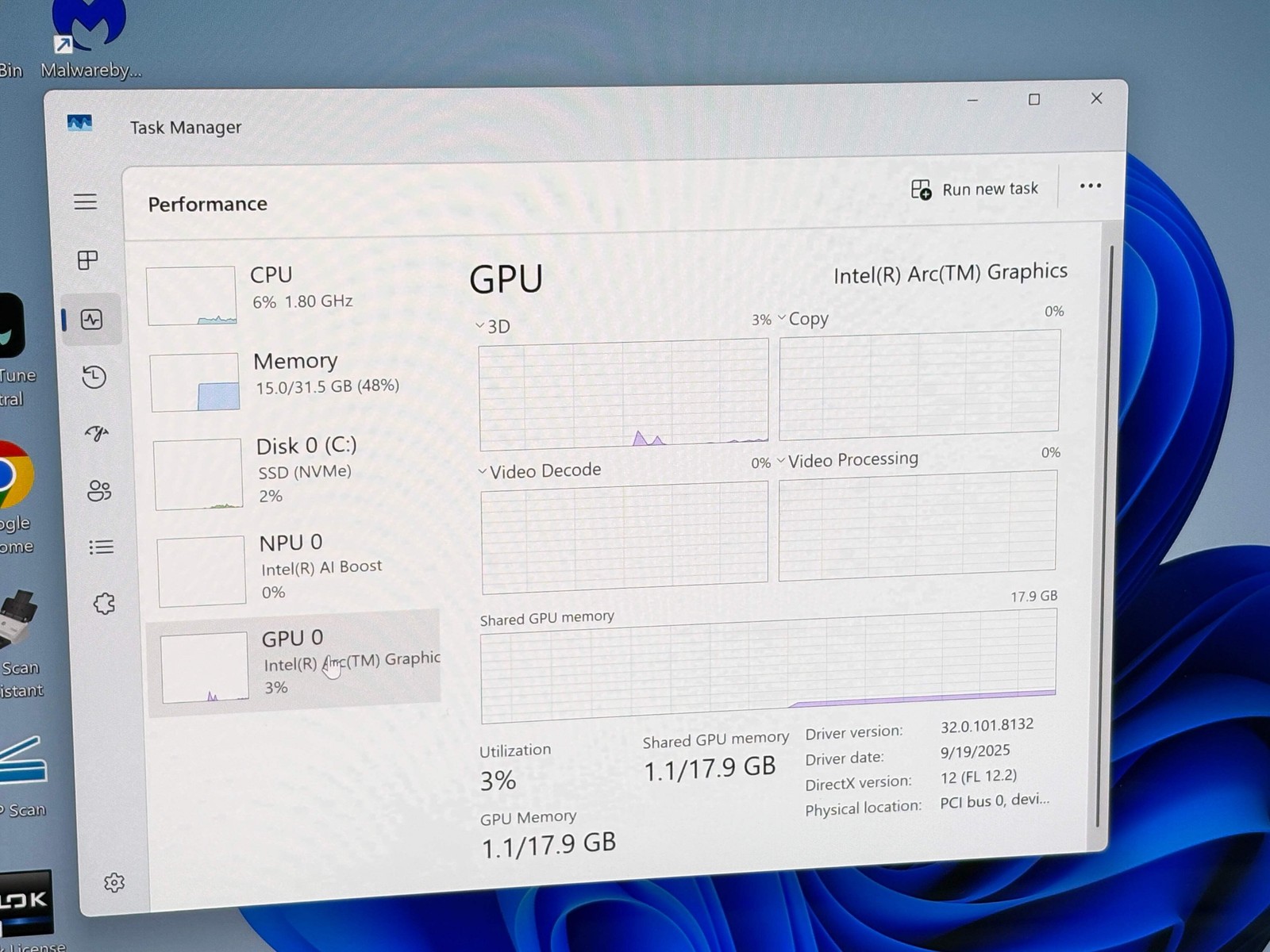Select the NPU 0 entry
This screenshot has width=1270, height=952.
(x=296, y=569)
